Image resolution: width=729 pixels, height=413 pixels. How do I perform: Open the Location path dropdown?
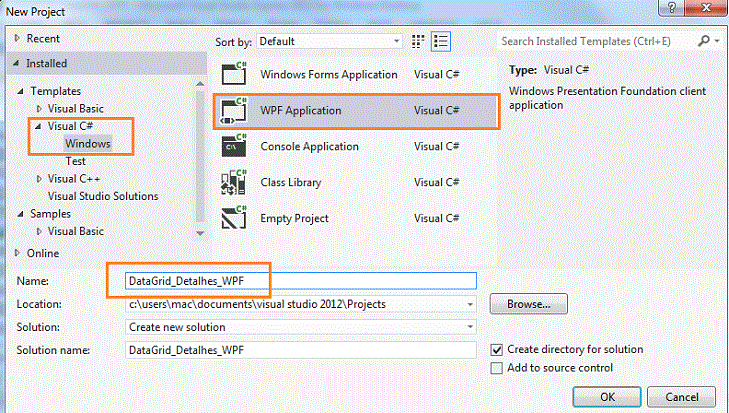point(470,304)
